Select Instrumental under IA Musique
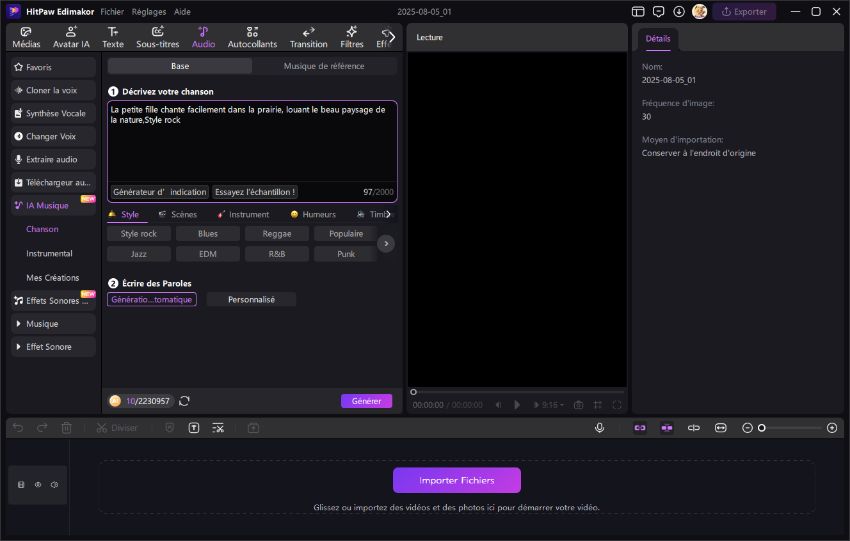Viewport: 850px width, 541px height. (x=49, y=254)
